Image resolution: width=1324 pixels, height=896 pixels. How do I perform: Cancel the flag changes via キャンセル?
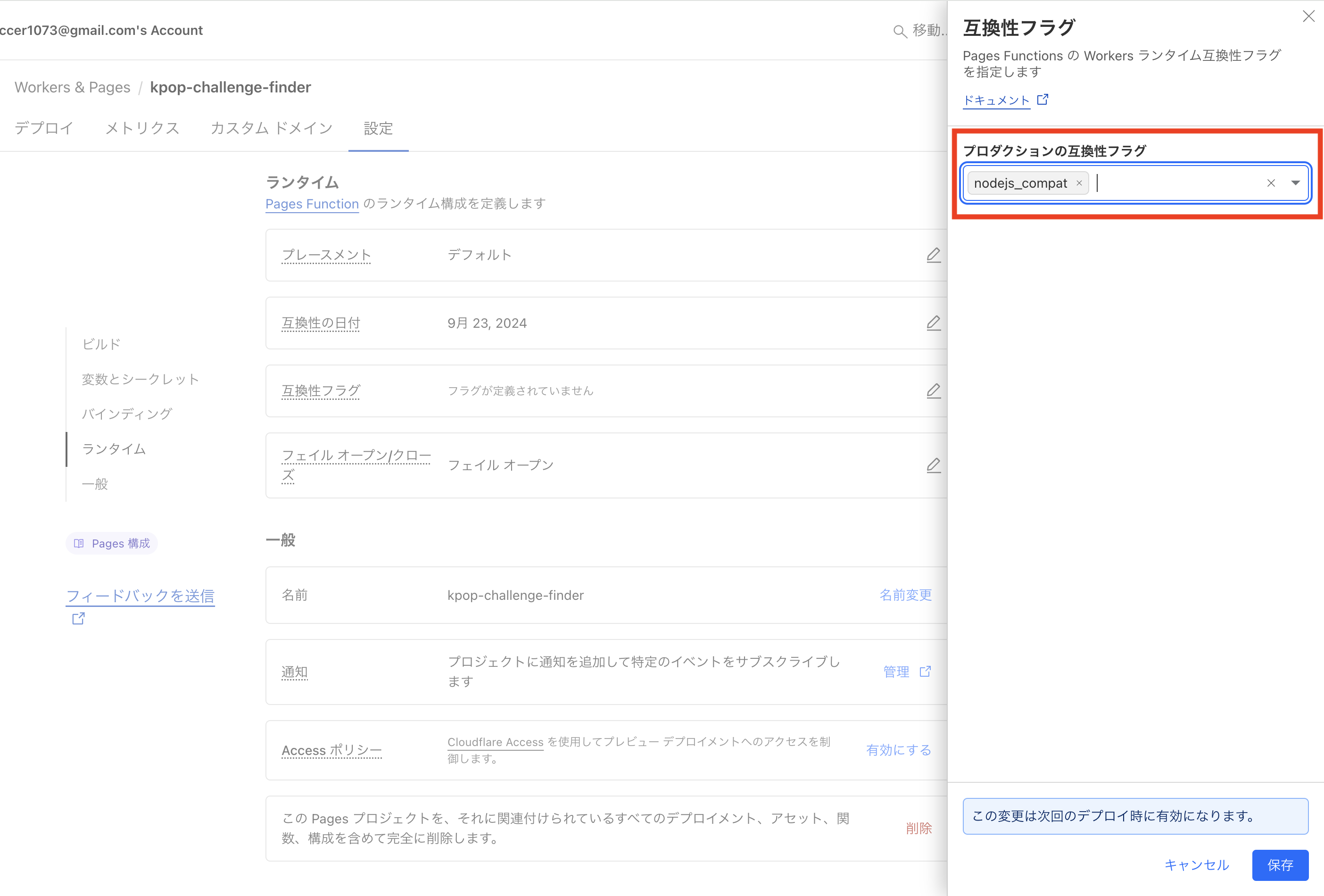pos(1196,865)
